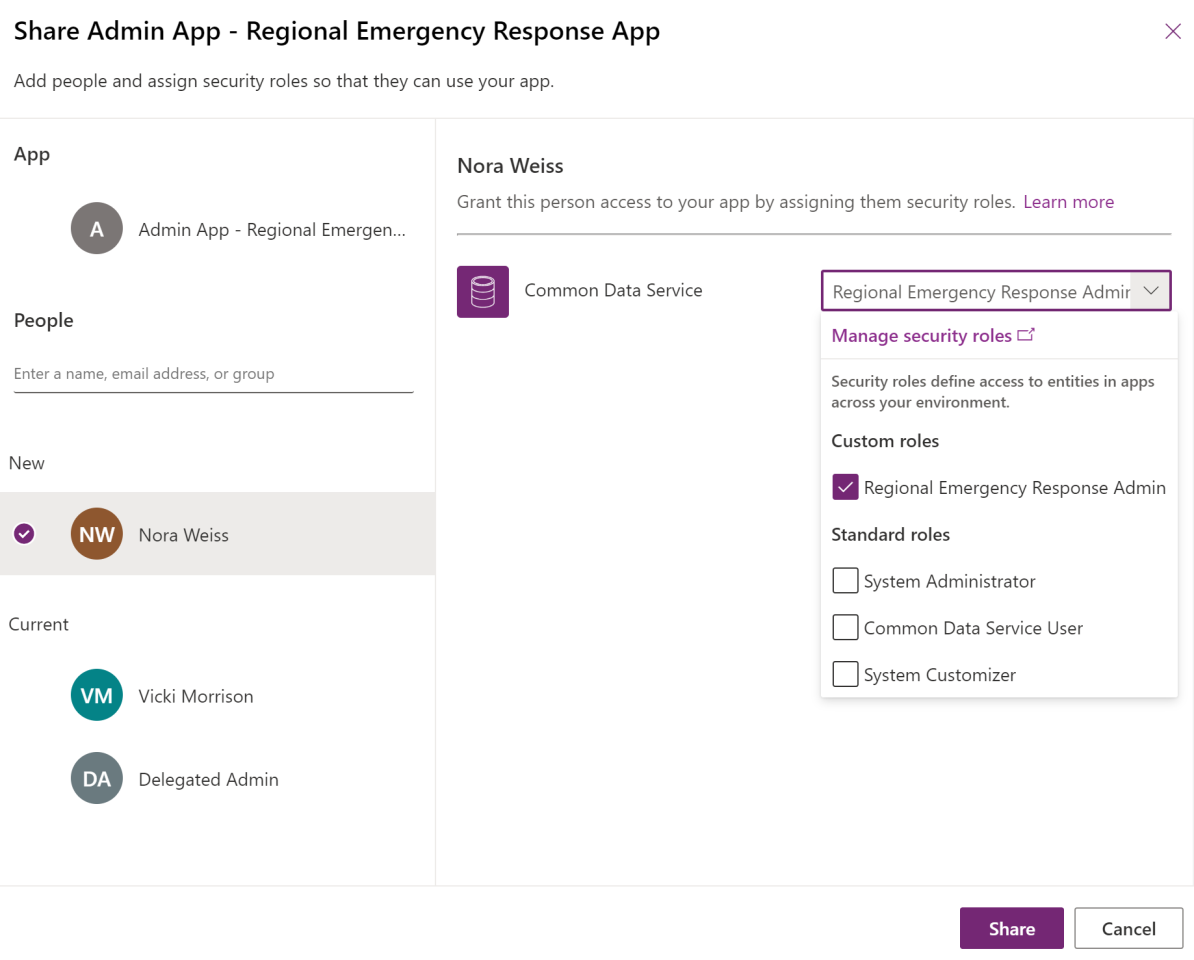
Task: Click the Share button
Action: (x=1011, y=928)
